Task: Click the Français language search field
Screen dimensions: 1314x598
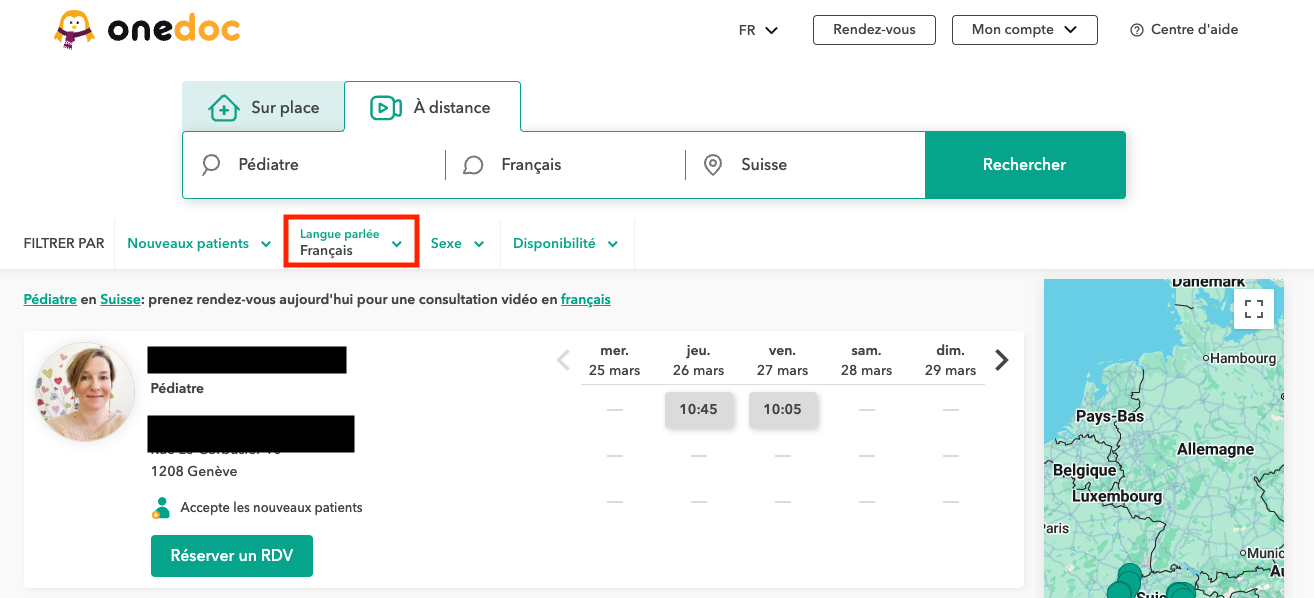Action: [565, 165]
